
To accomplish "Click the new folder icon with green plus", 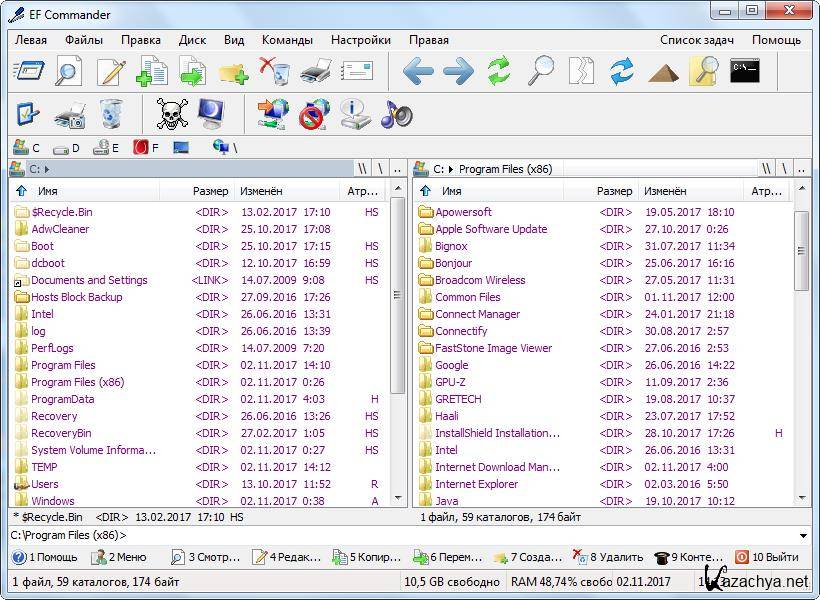I will point(233,71).
